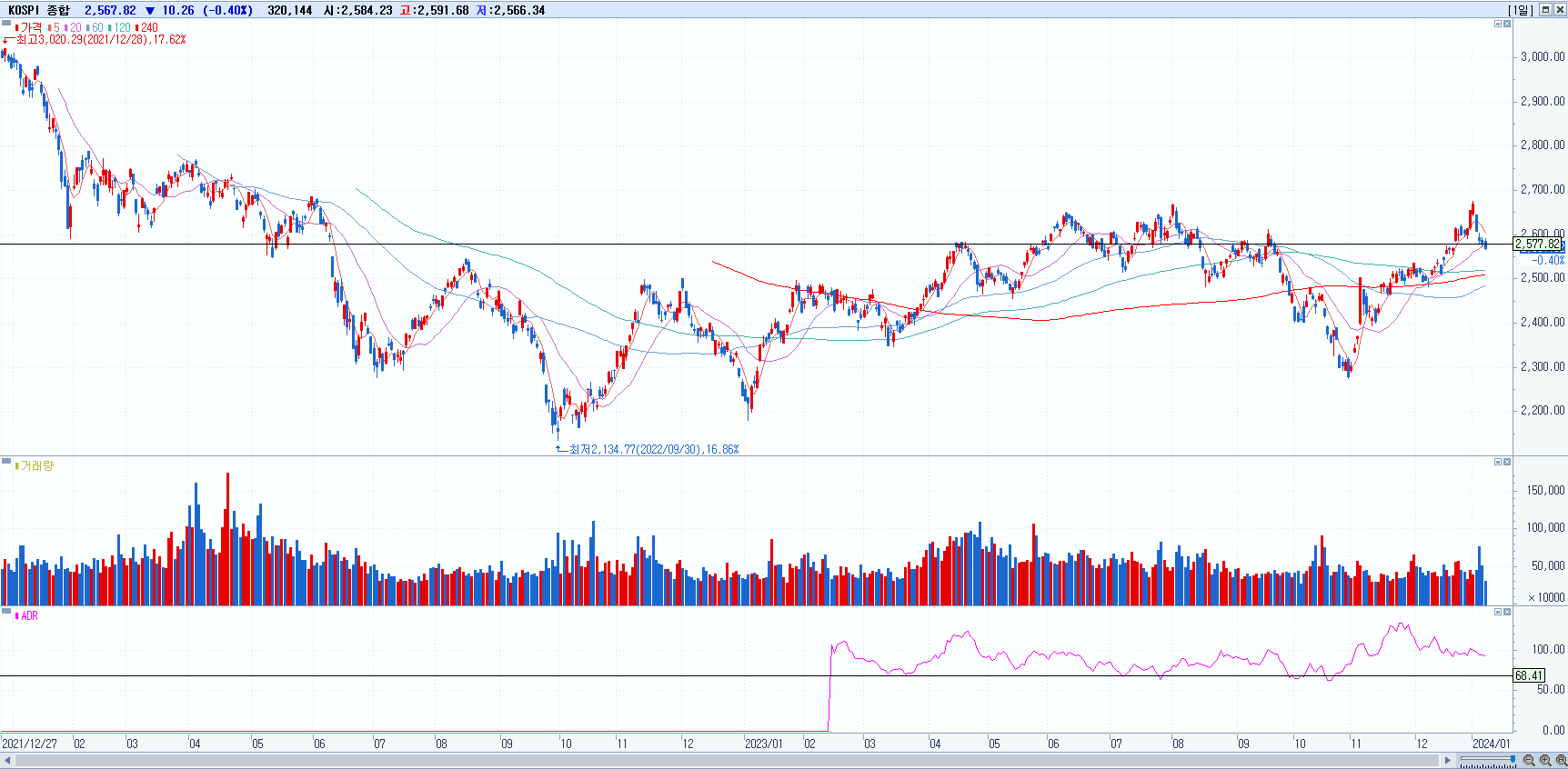Select the 가격 price legend label
This screenshot has height=769, width=1568.
point(30,28)
